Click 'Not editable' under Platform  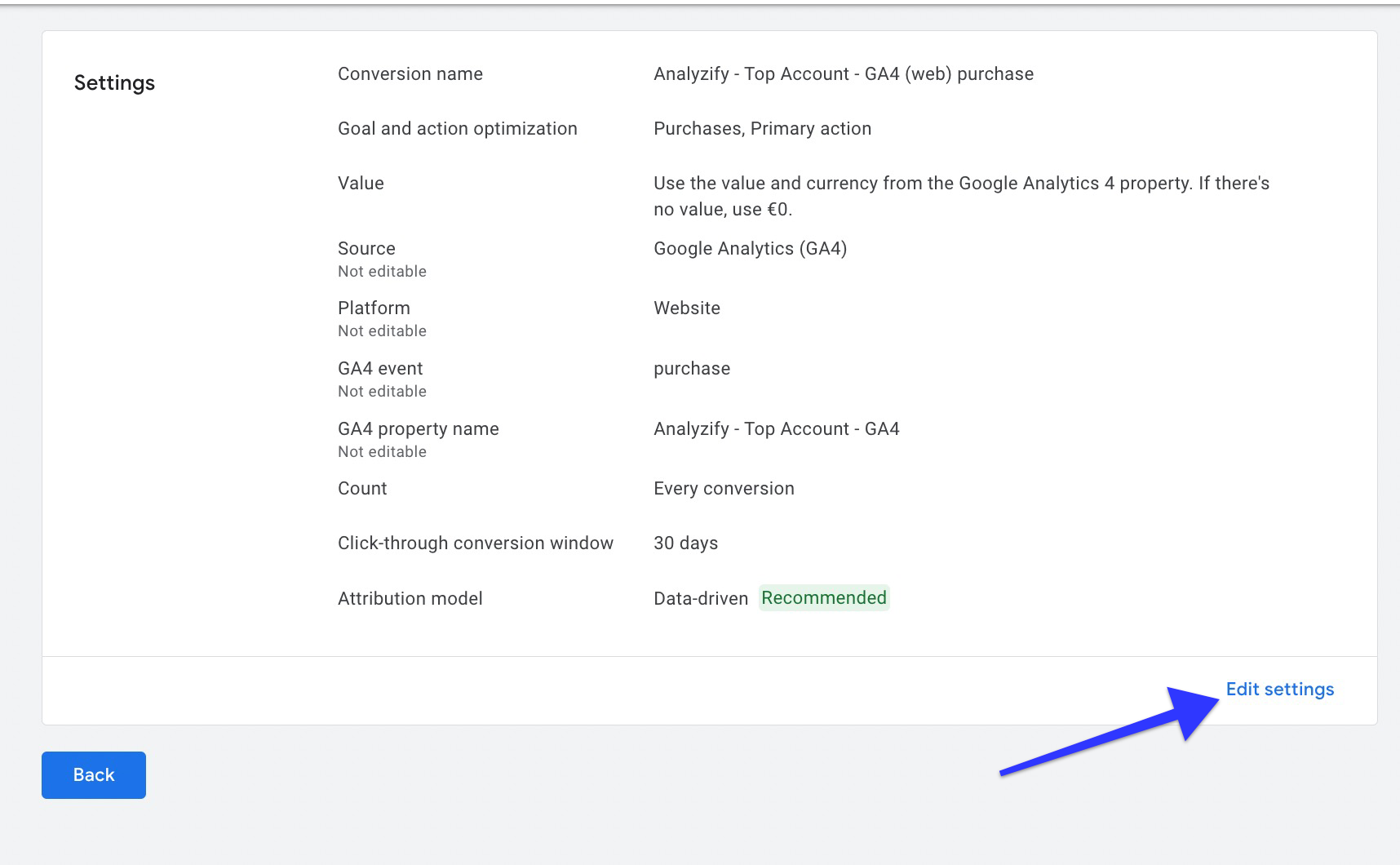[382, 331]
